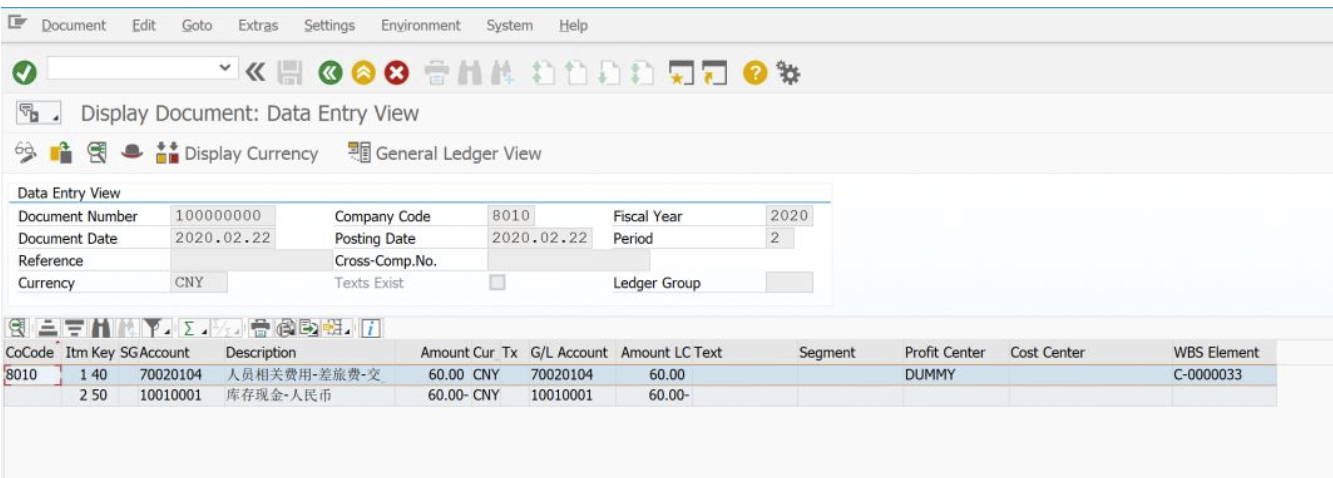Click the Display Currency button
This screenshot has height=478, width=1333.
tap(237, 153)
